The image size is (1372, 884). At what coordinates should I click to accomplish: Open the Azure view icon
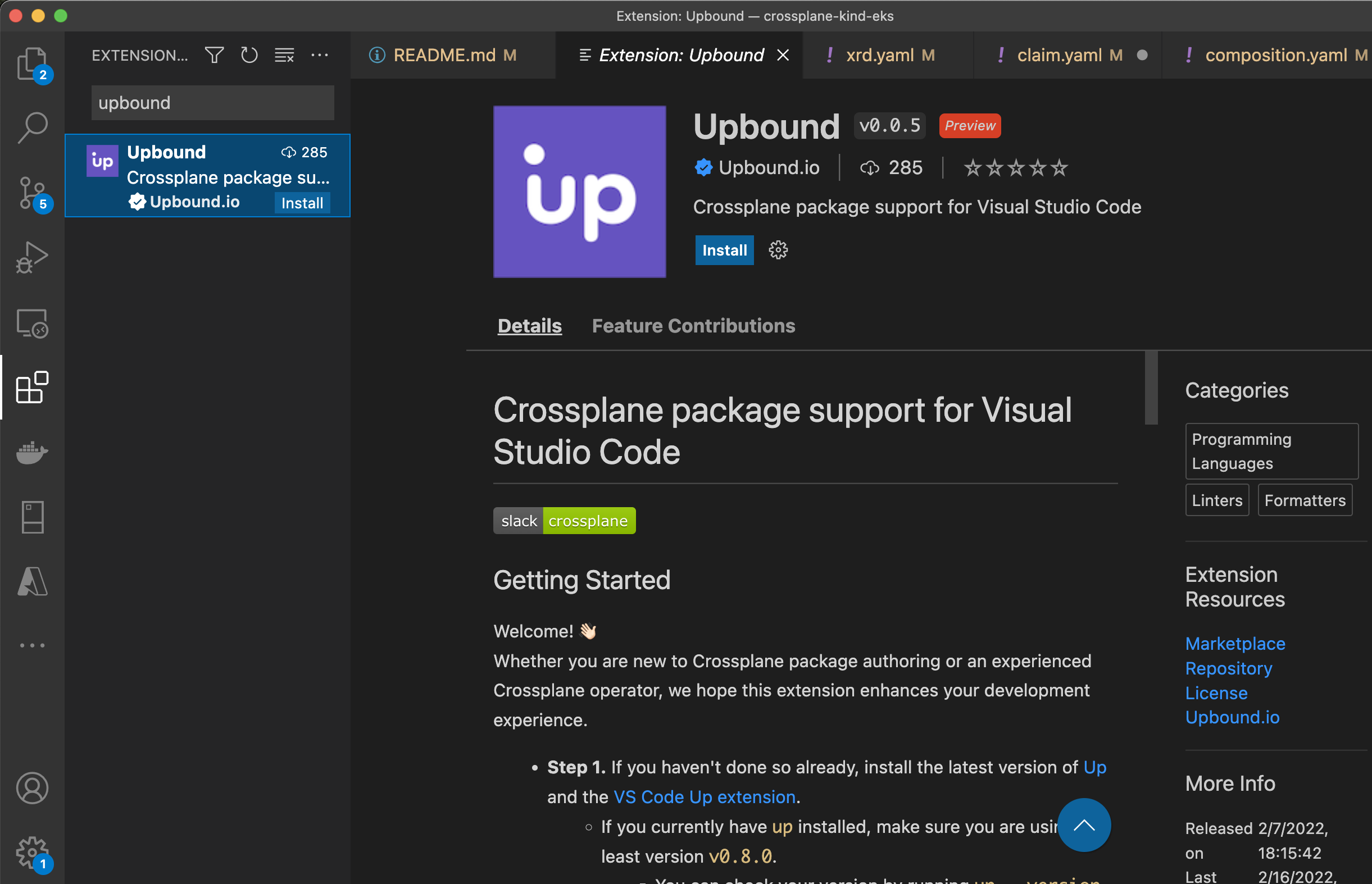coord(31,581)
